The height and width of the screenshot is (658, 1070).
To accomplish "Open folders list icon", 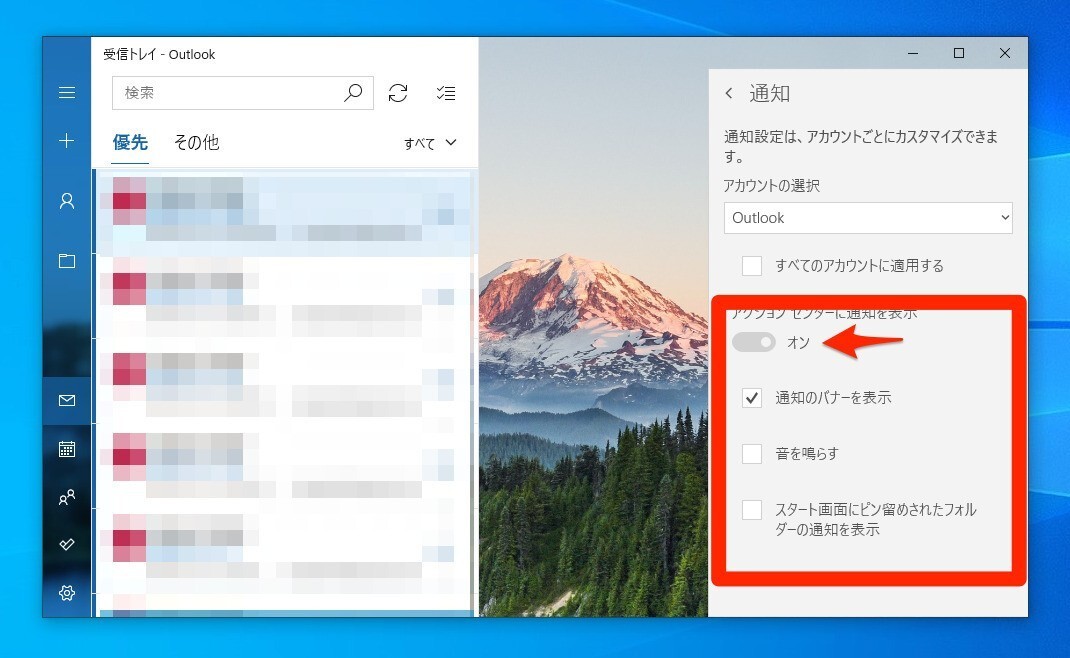I will click(x=67, y=261).
